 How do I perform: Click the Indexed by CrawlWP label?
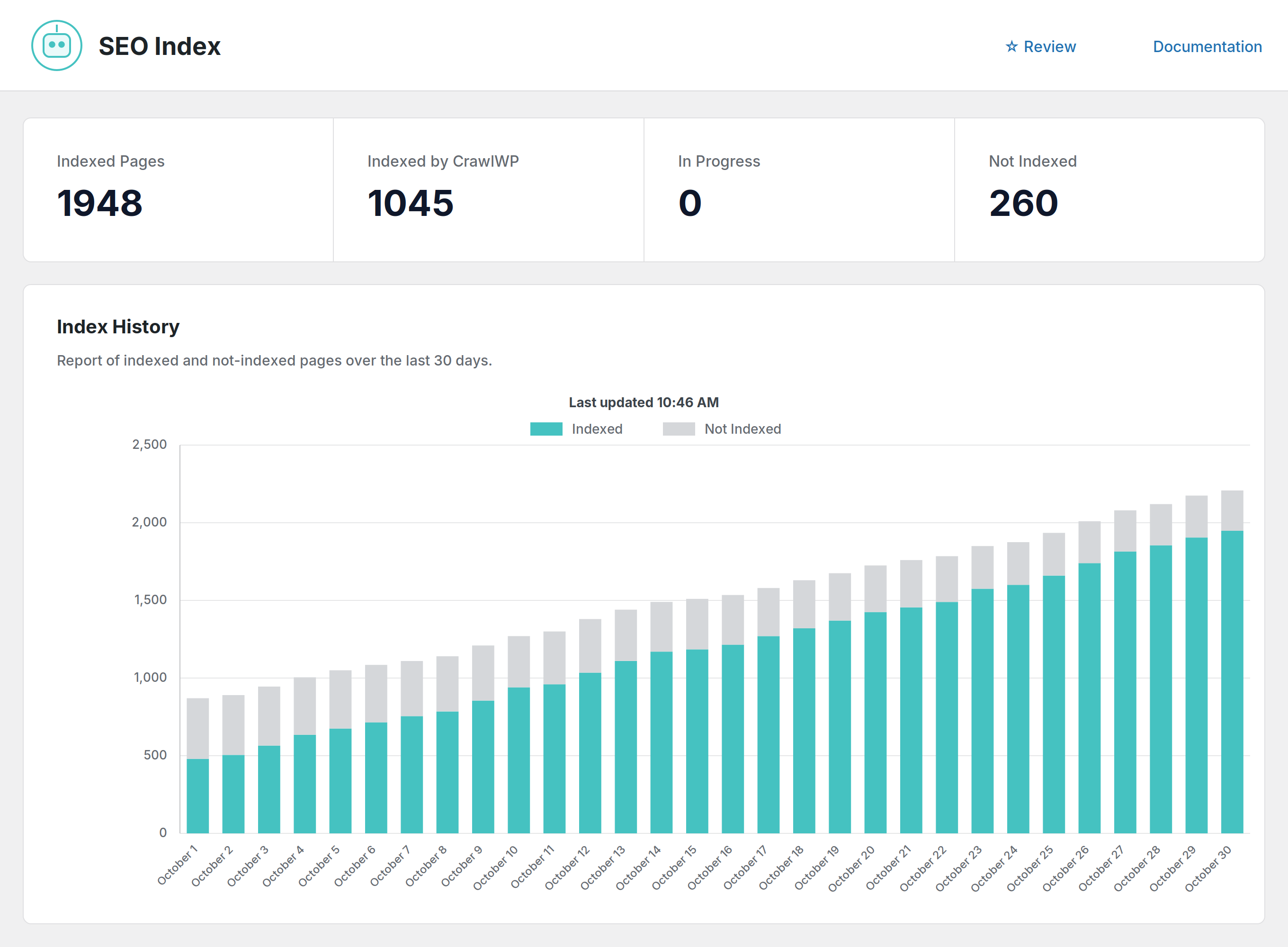443,161
